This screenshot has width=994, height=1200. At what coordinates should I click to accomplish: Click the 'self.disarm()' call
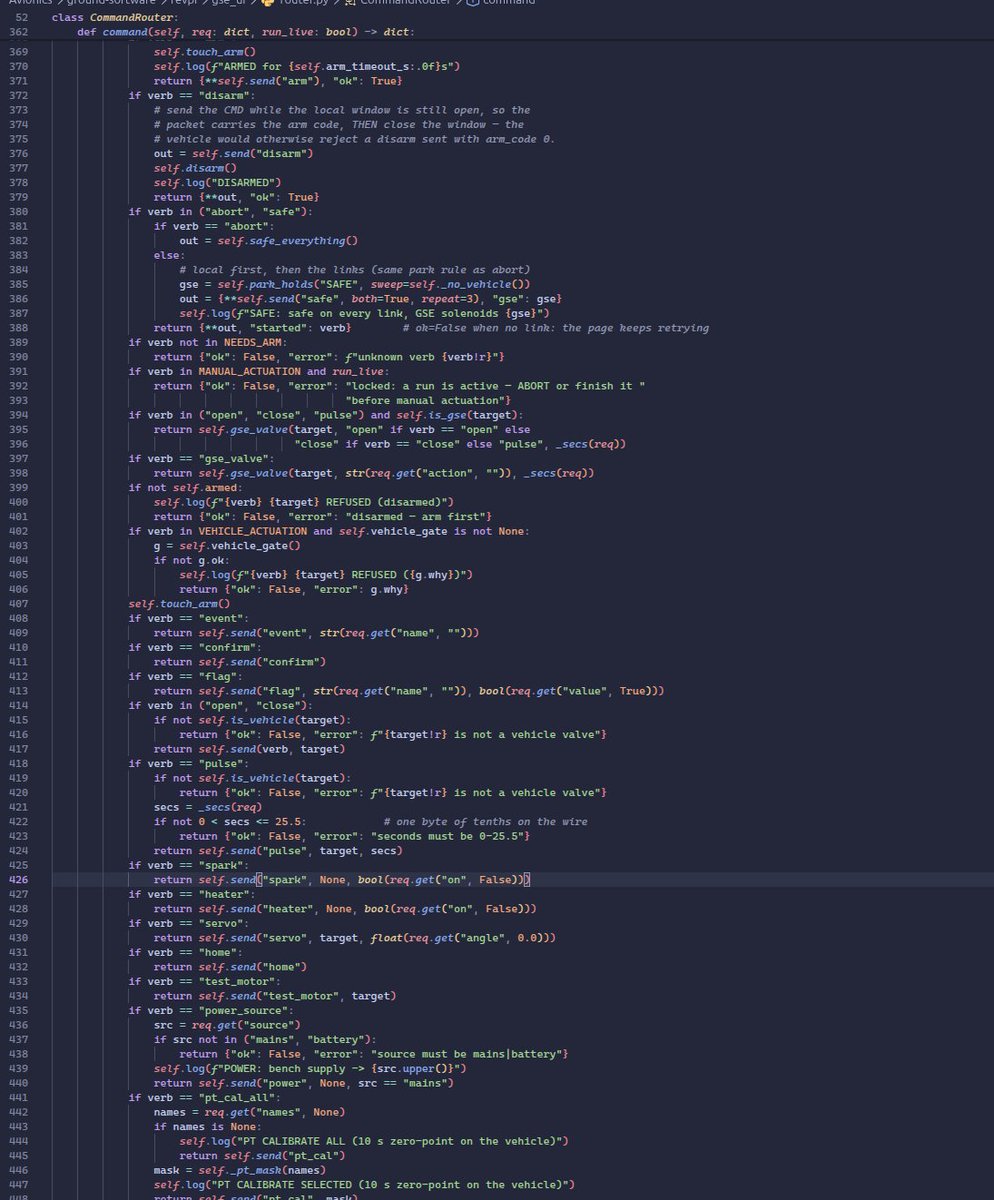[194, 169]
